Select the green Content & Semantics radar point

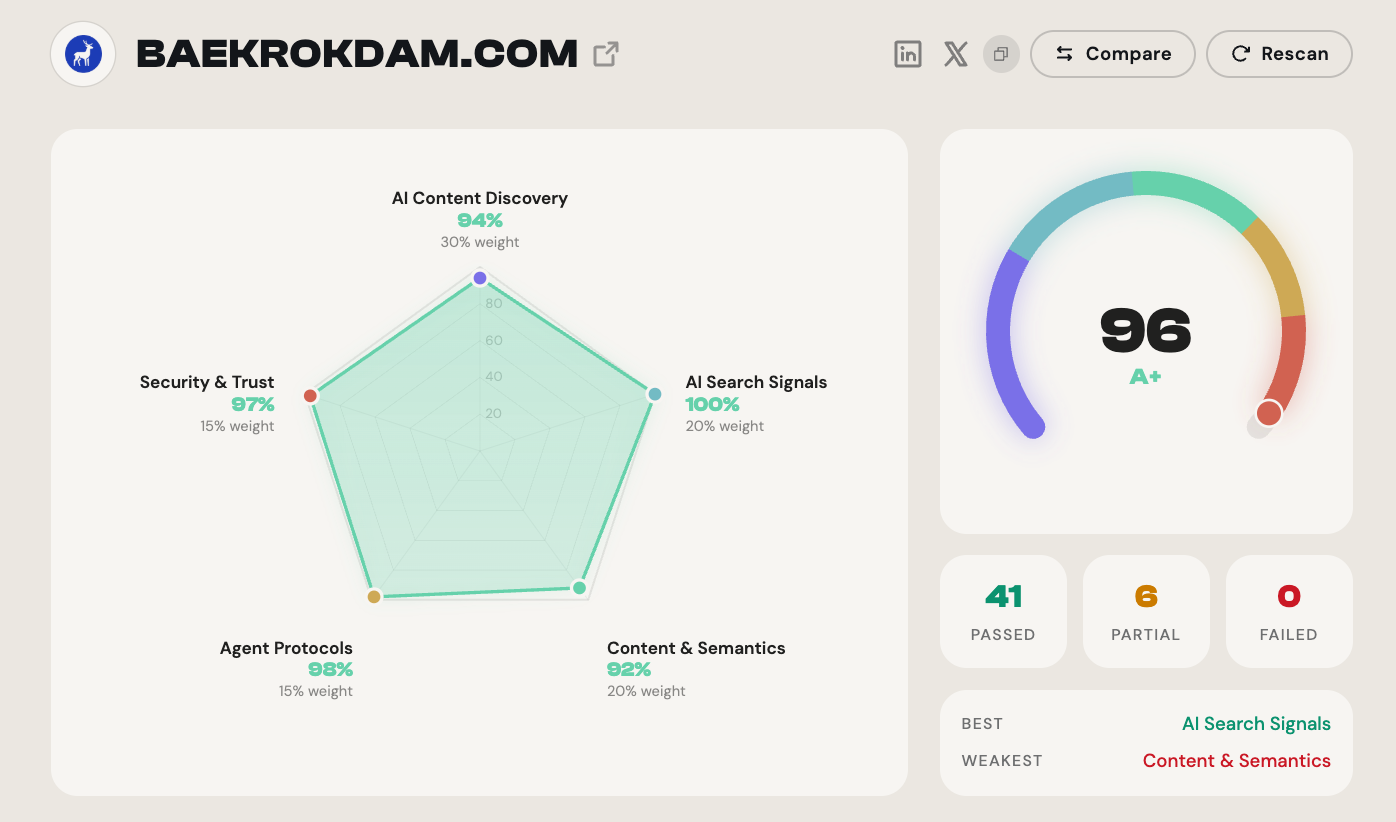(x=579, y=588)
